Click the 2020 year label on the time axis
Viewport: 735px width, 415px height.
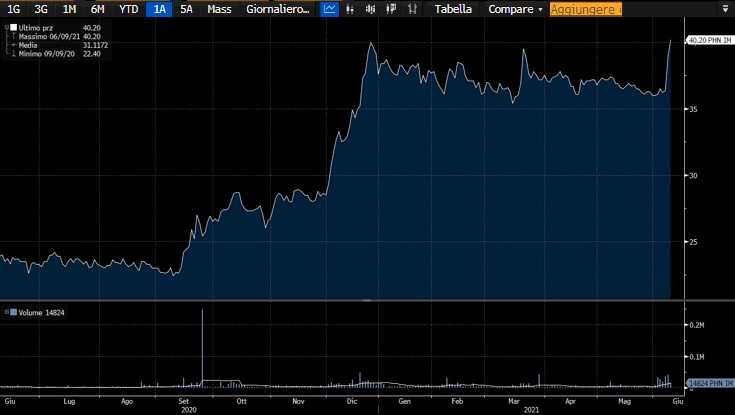point(189,410)
